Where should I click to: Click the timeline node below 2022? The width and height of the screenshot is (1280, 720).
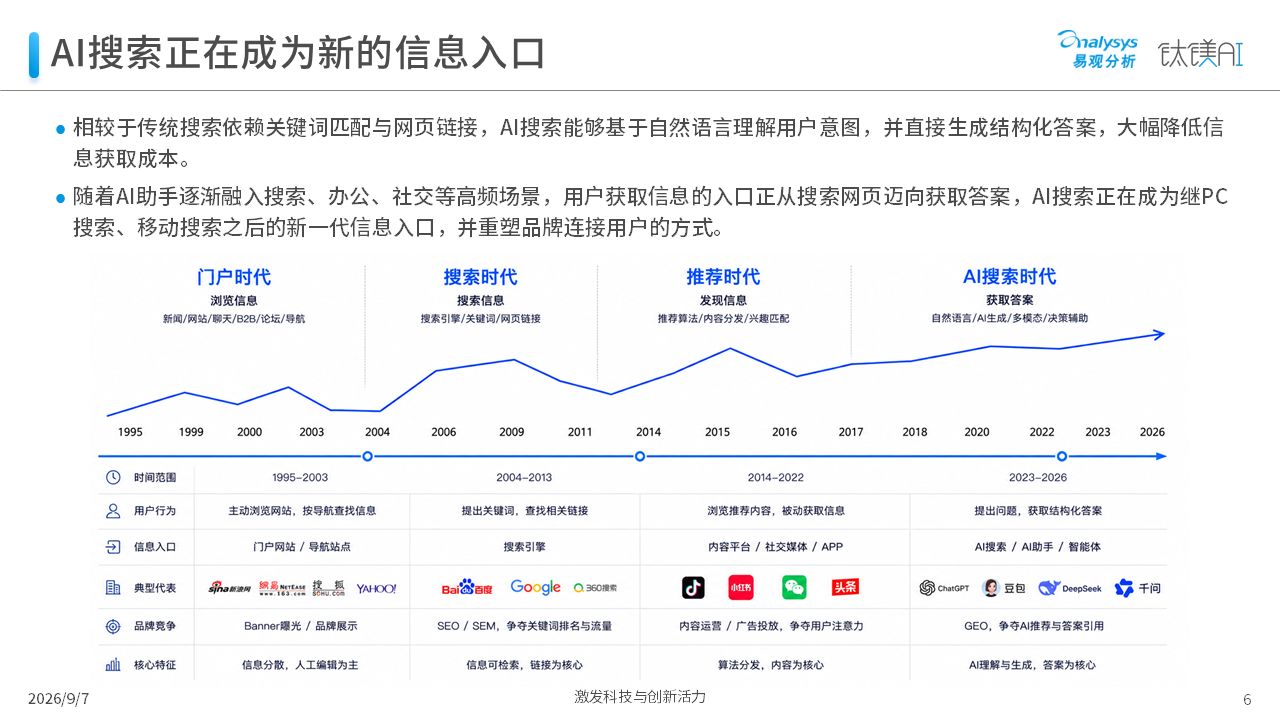(1062, 456)
